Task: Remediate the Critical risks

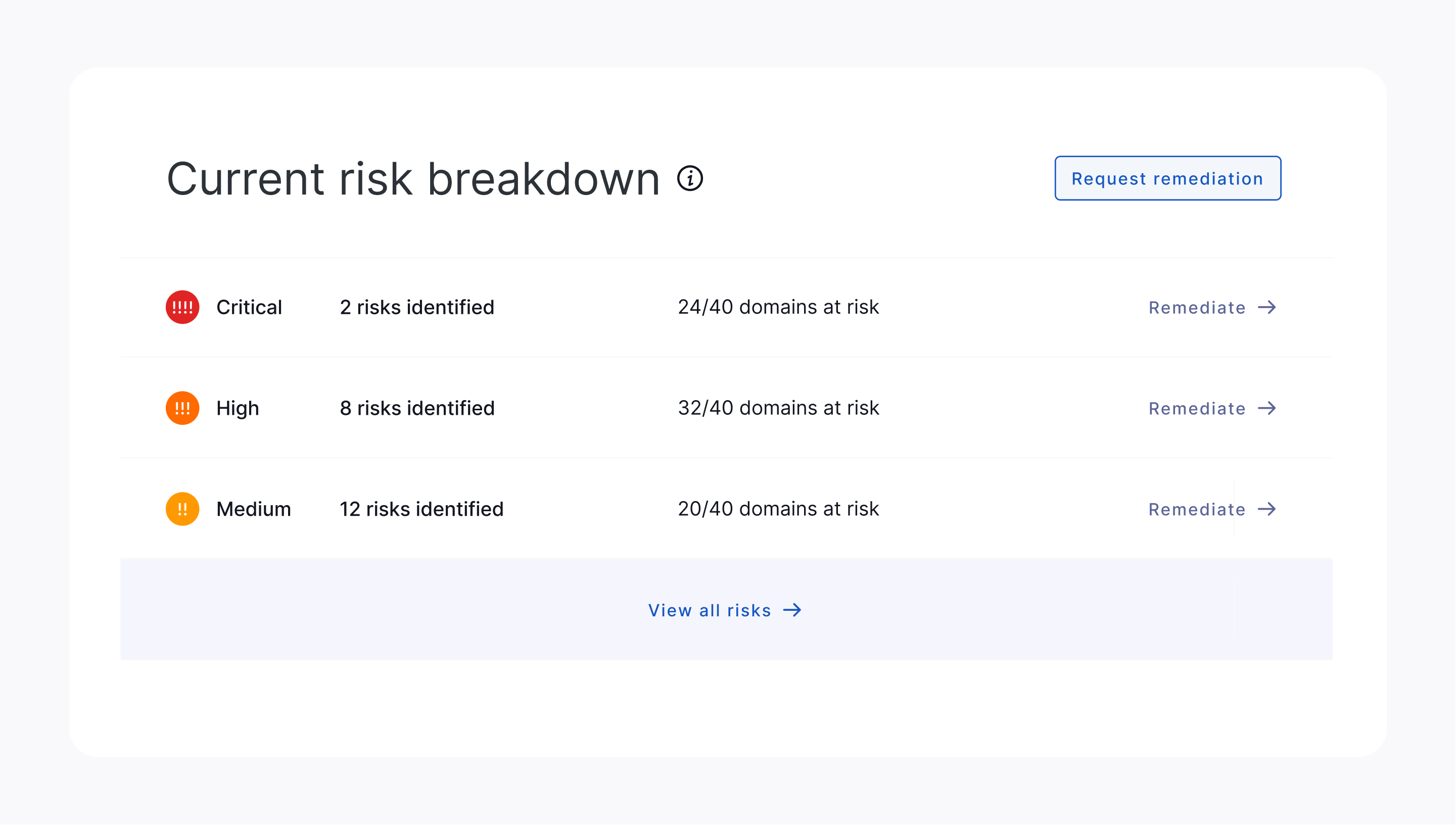Action: (x=1196, y=308)
